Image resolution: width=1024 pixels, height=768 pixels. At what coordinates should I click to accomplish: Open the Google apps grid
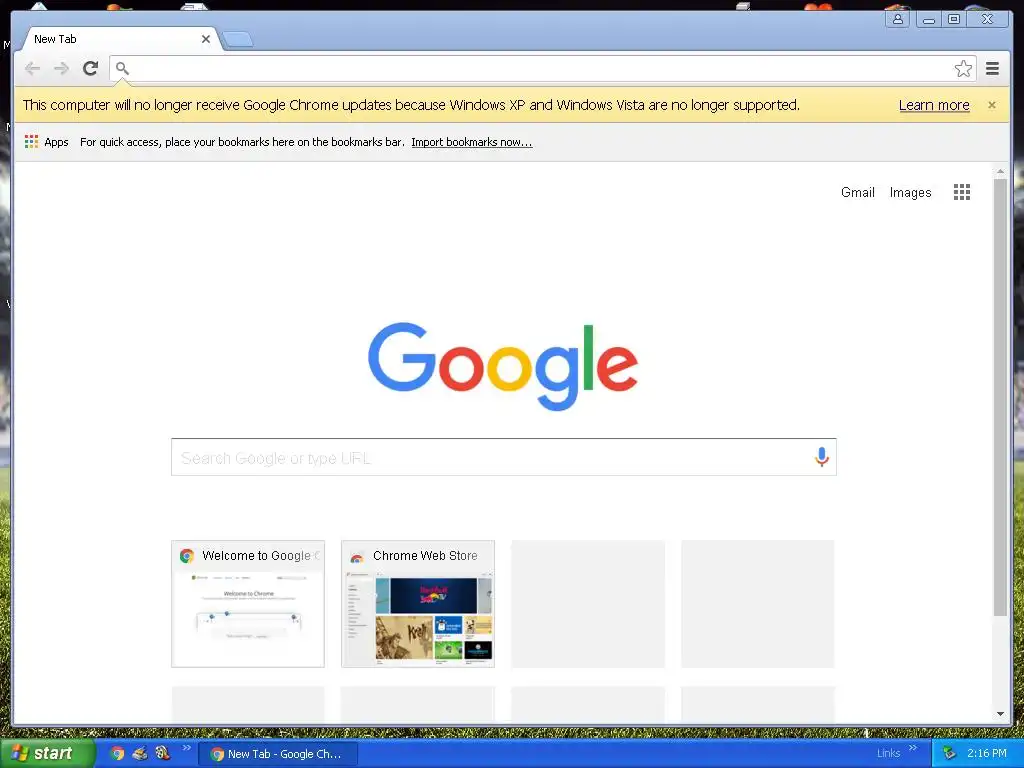pos(961,192)
